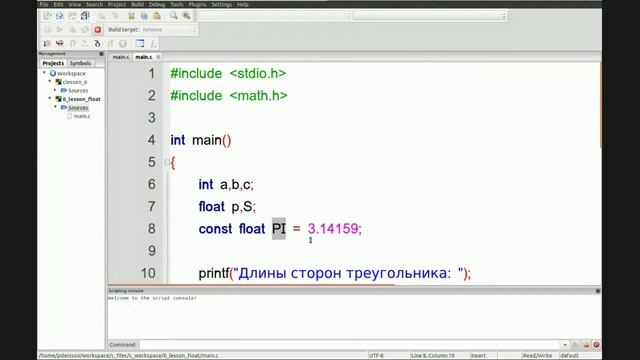Click the 'Line 8, Column 19' status entry
This screenshot has height=360, width=640.
[433, 356]
